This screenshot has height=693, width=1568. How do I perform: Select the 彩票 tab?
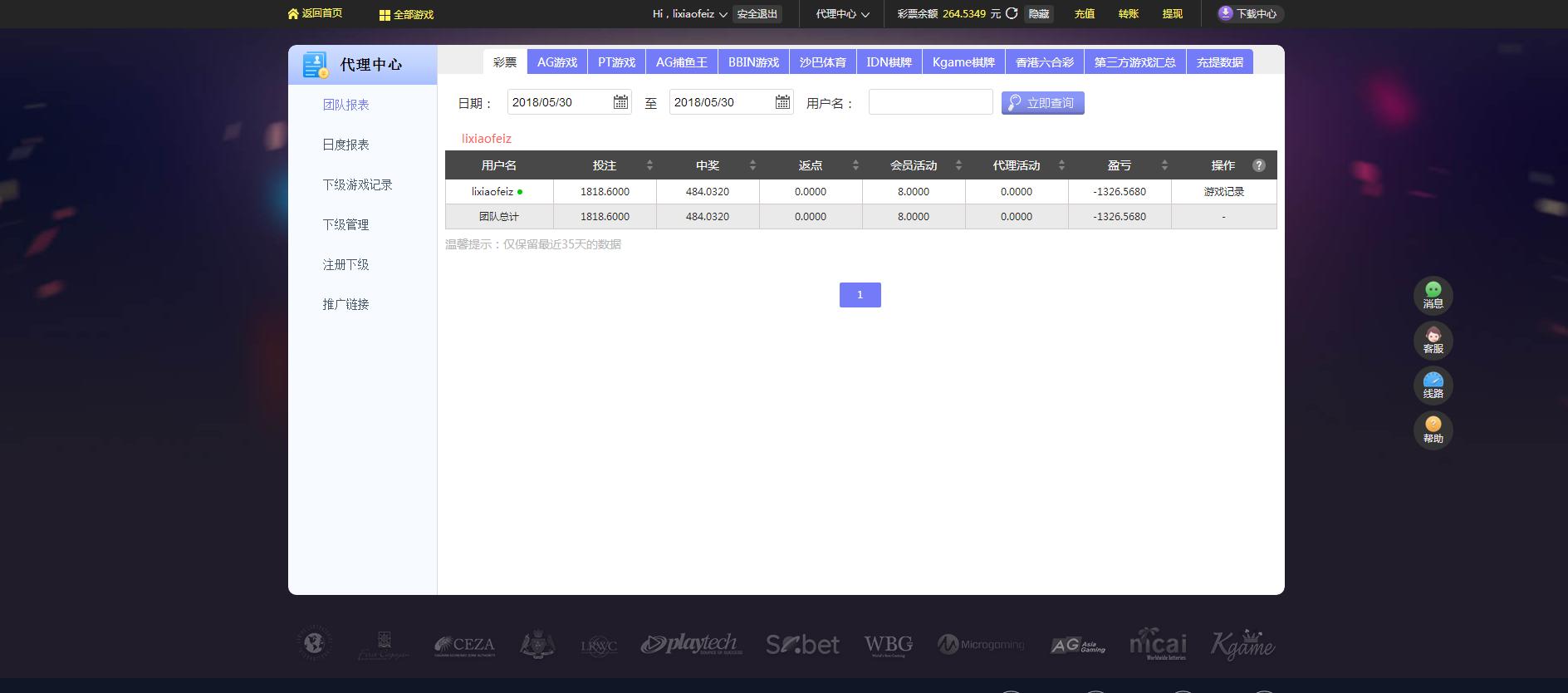click(x=505, y=62)
